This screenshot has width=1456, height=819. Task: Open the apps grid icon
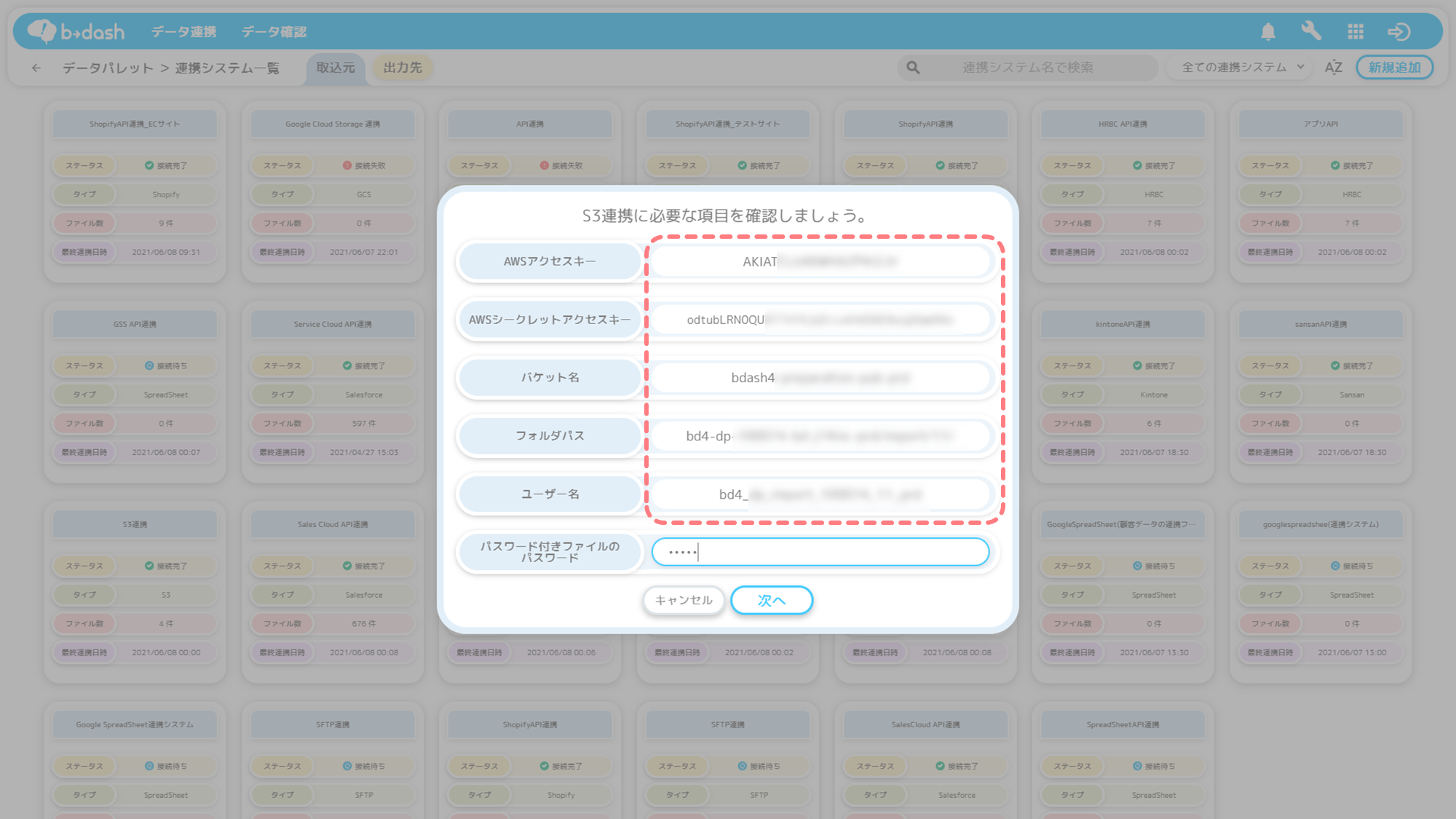(1356, 31)
